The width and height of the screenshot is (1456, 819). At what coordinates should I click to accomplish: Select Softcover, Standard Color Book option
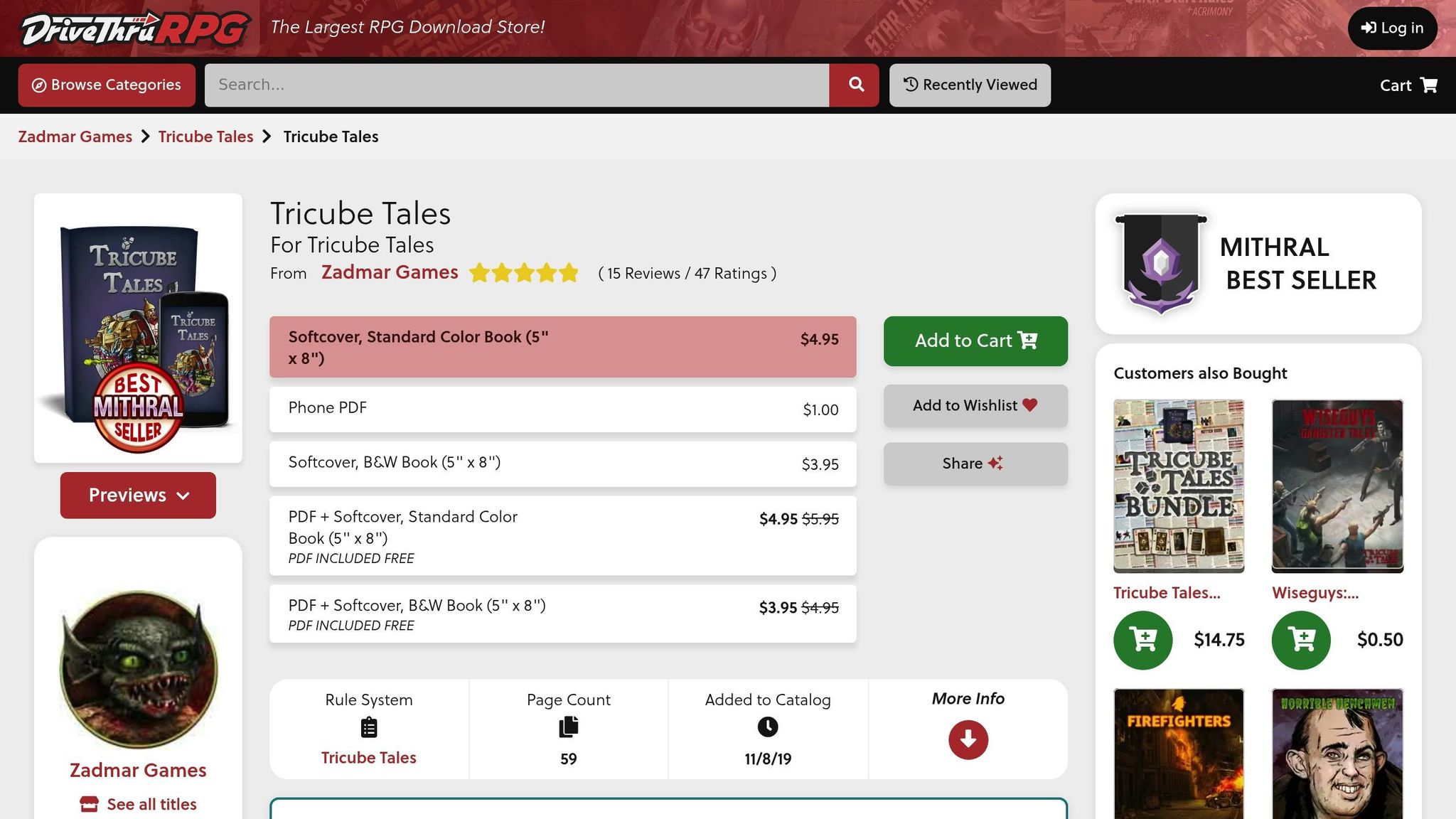coord(563,347)
